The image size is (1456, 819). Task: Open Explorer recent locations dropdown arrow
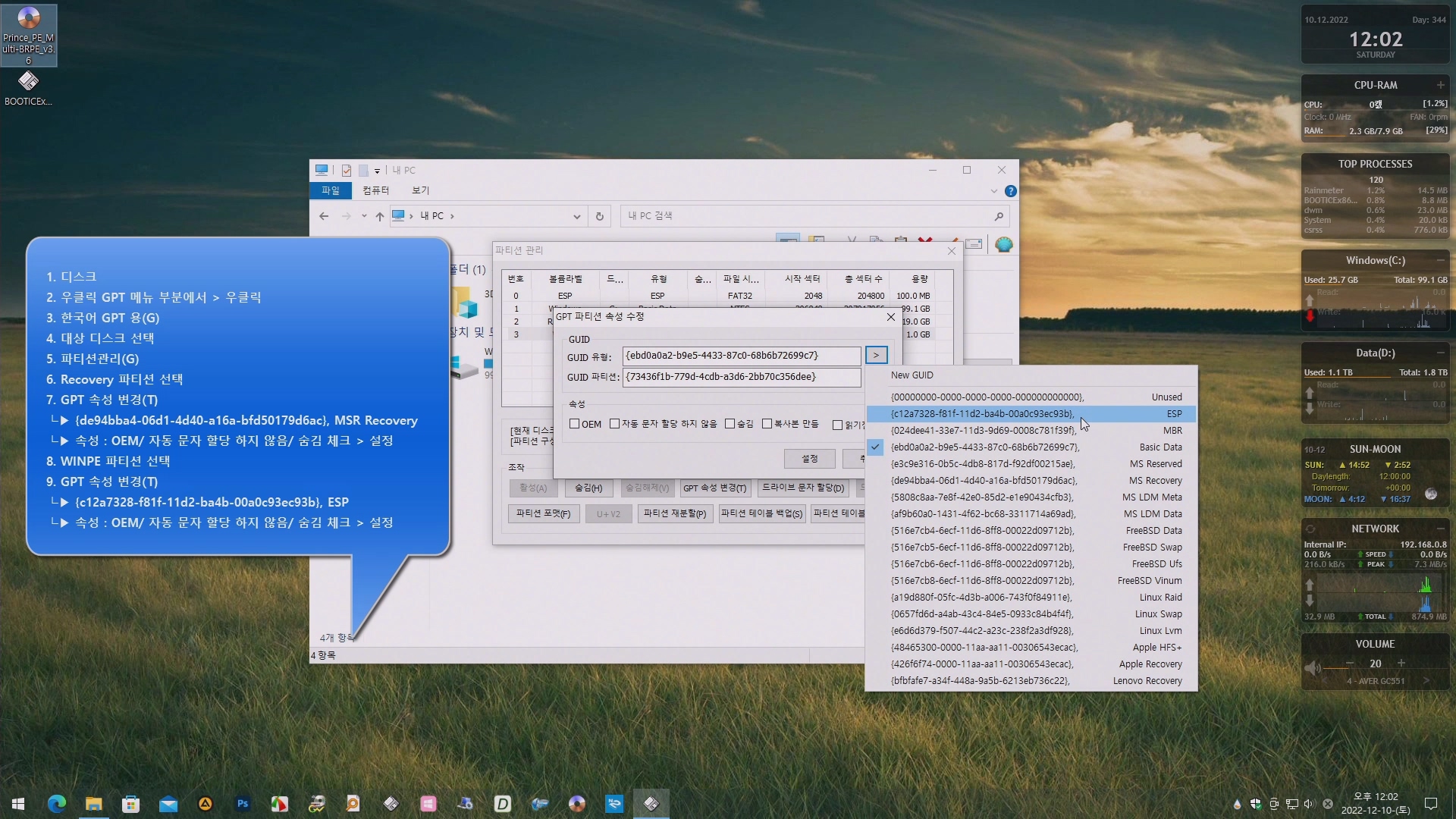tap(364, 216)
